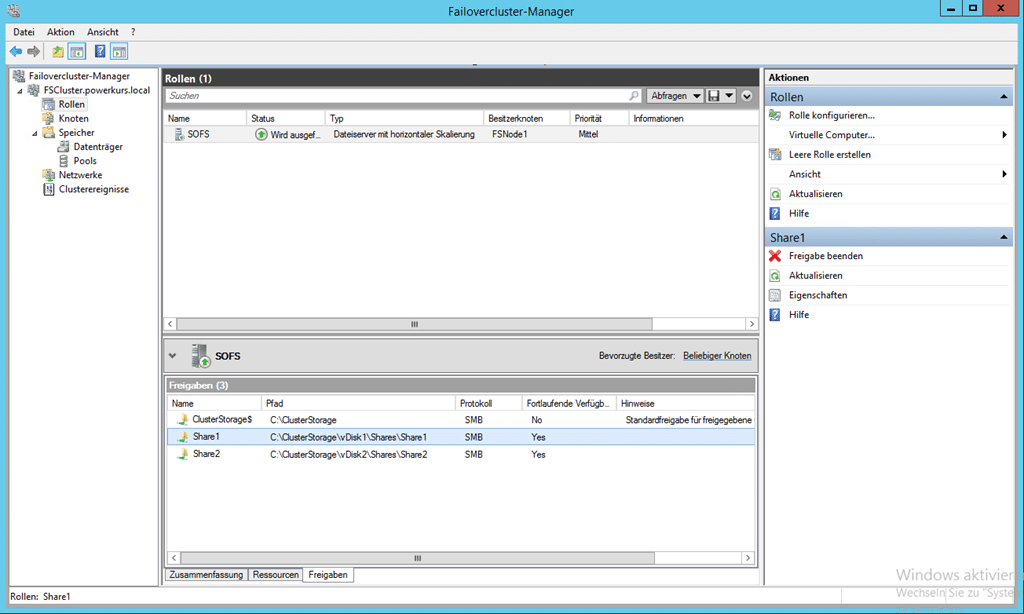Viewport: 1024px width, 614px height.
Task: Click the ClusterStorage$ share icon
Action: pyautogui.click(x=183, y=419)
